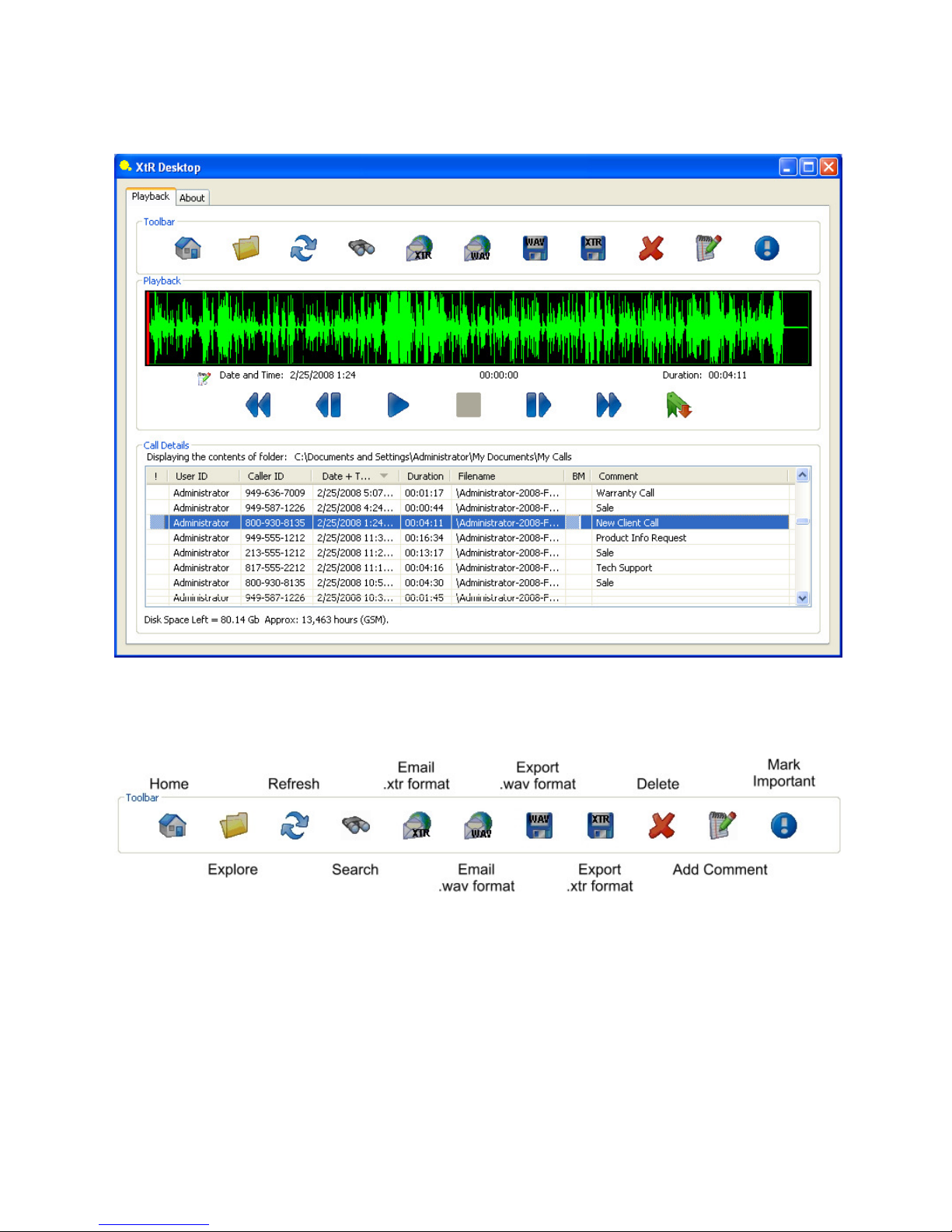Sort by the Duration column header

[425, 476]
